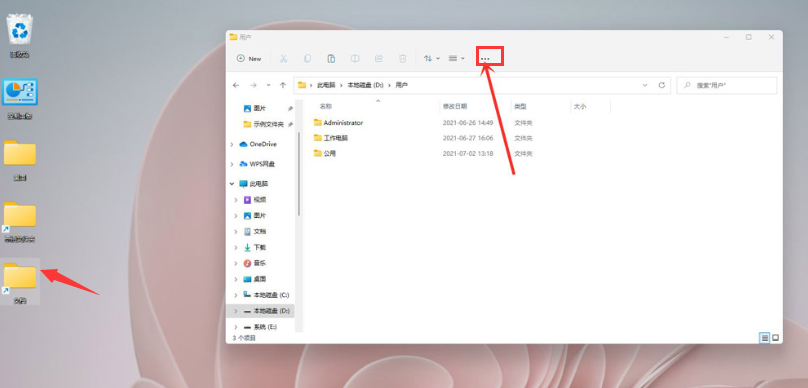The image size is (808, 388).
Task: Click the date 2021-06-26 14:49
Action: (468, 123)
